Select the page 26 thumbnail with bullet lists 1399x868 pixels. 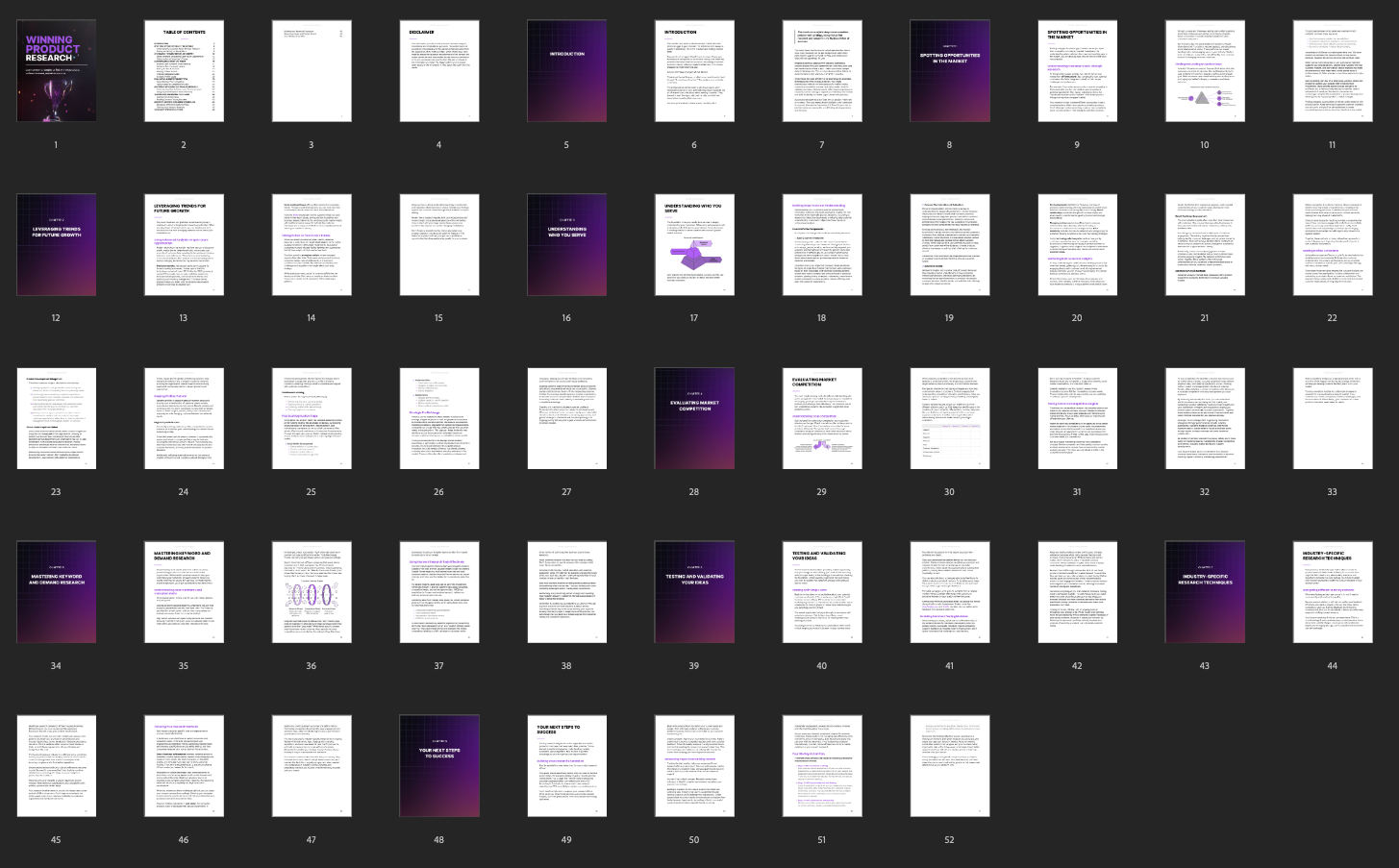(438, 418)
